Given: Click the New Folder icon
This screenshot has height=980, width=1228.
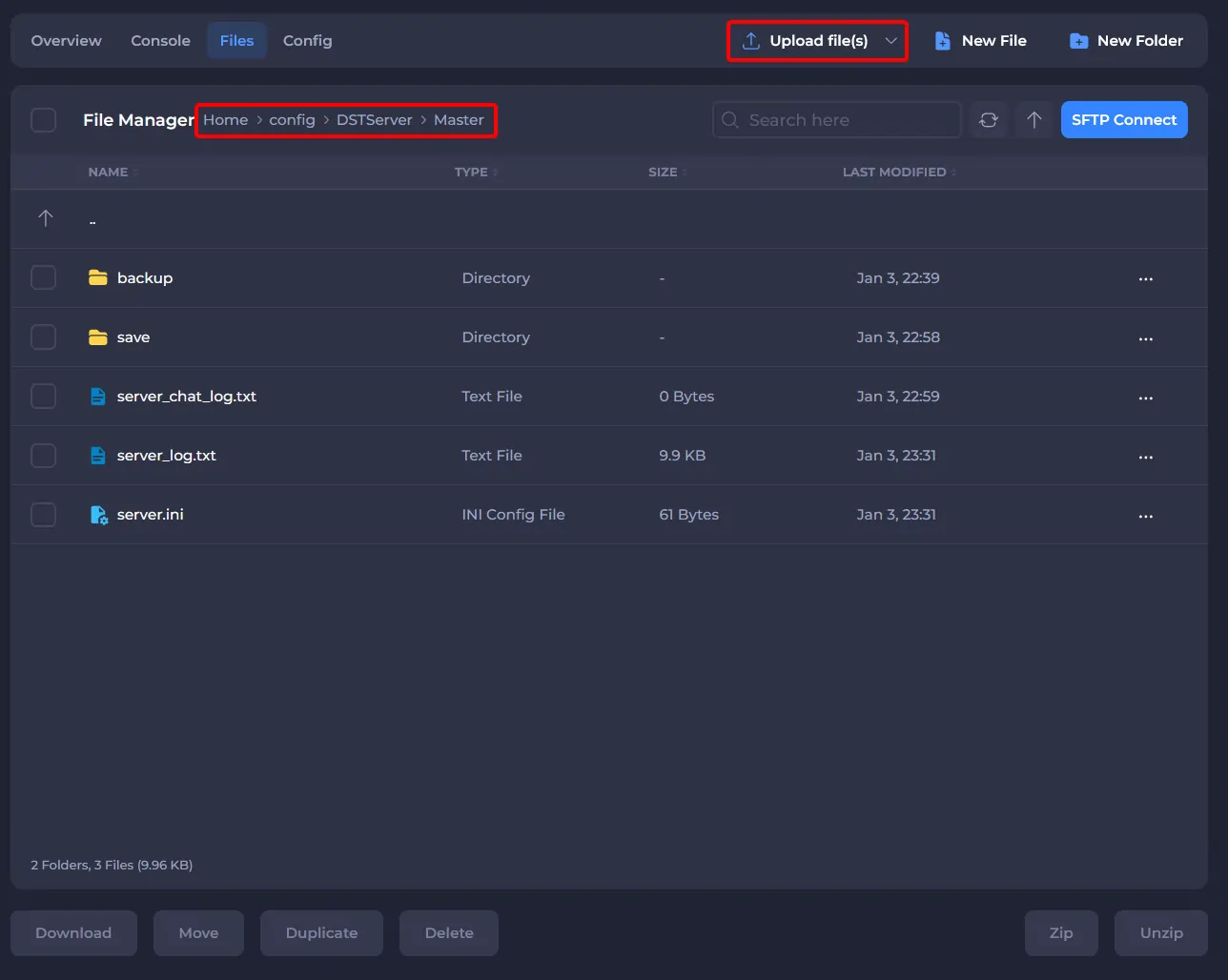Looking at the screenshot, I should pyautogui.click(x=1078, y=41).
